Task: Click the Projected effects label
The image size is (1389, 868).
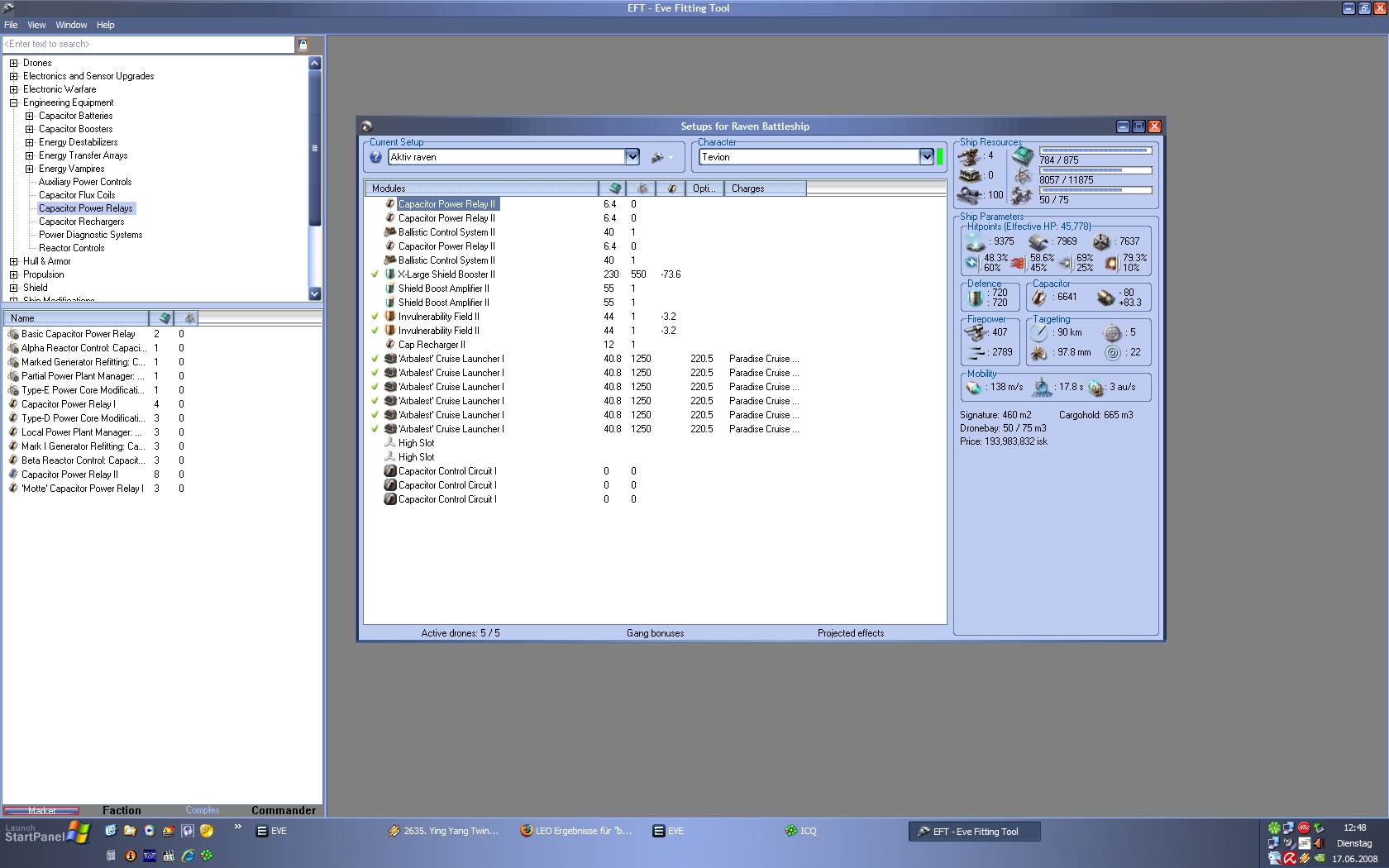Action: click(851, 633)
